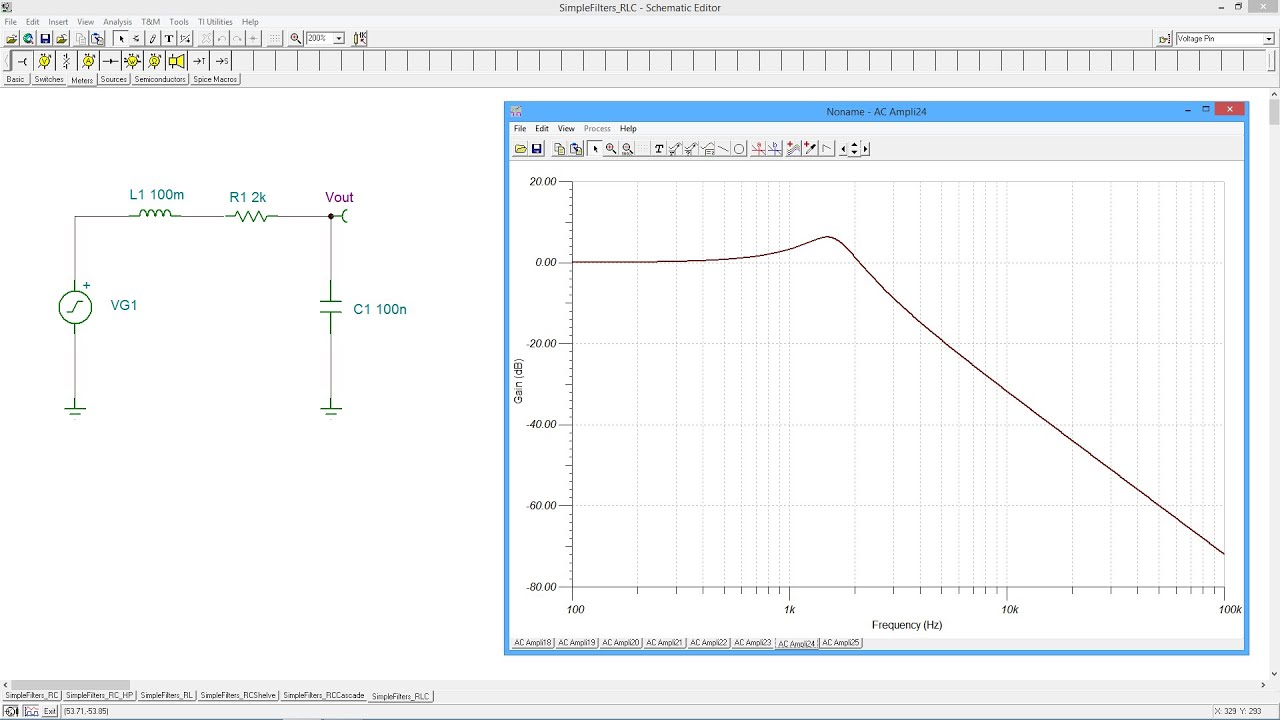Viewport: 1280px width, 720px height.
Task: Save the diagram with floppy icon
Action: pyautogui.click(x=536, y=149)
